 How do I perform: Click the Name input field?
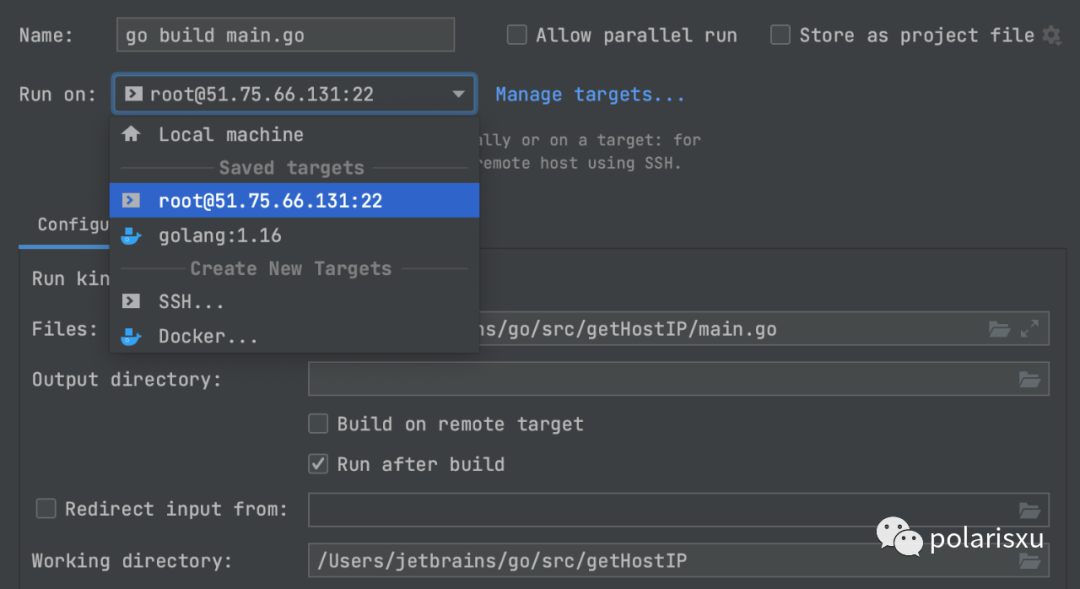pyautogui.click(x=285, y=36)
